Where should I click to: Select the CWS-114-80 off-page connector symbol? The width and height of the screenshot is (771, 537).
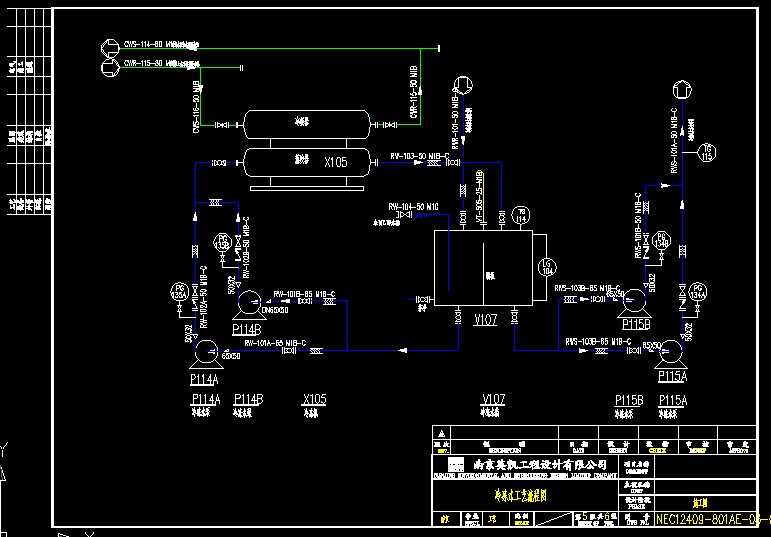[110, 46]
